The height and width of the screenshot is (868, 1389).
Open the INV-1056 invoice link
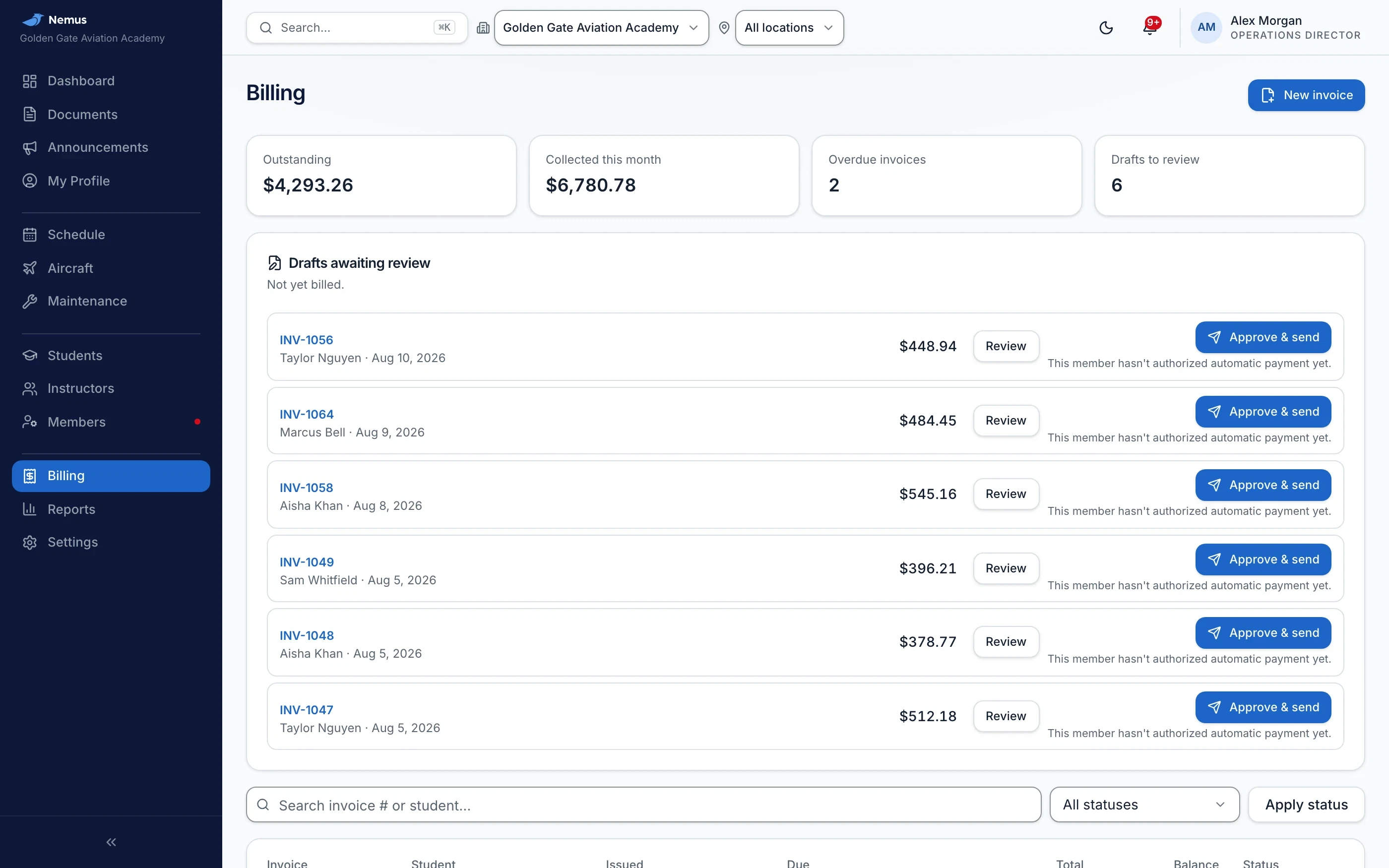click(306, 340)
